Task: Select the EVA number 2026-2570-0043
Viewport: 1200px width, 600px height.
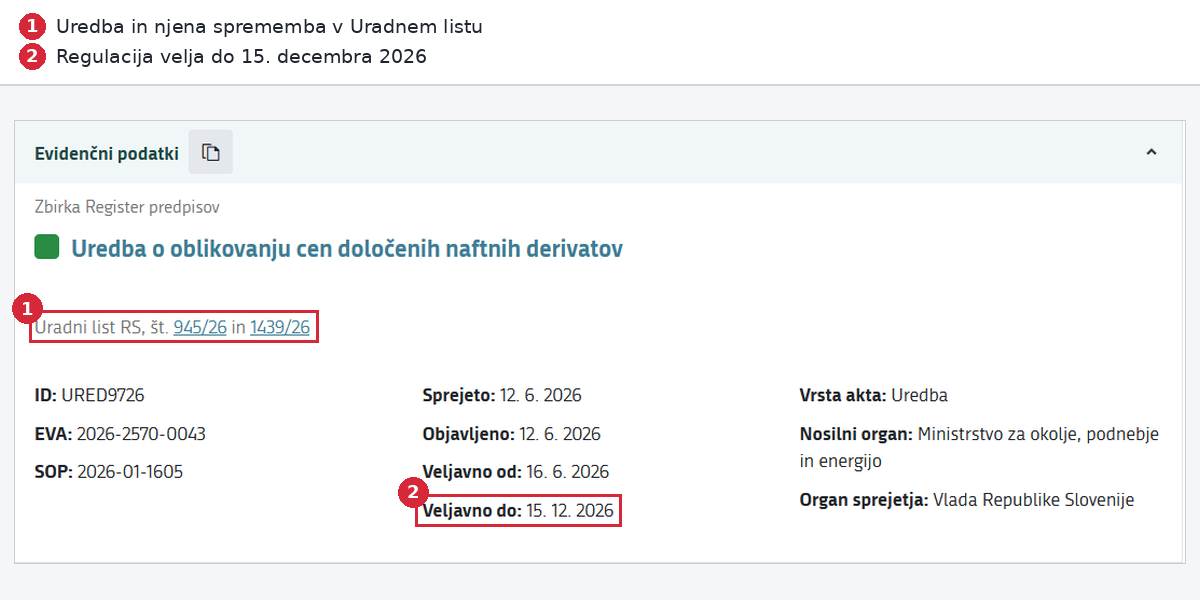Action: (x=141, y=433)
